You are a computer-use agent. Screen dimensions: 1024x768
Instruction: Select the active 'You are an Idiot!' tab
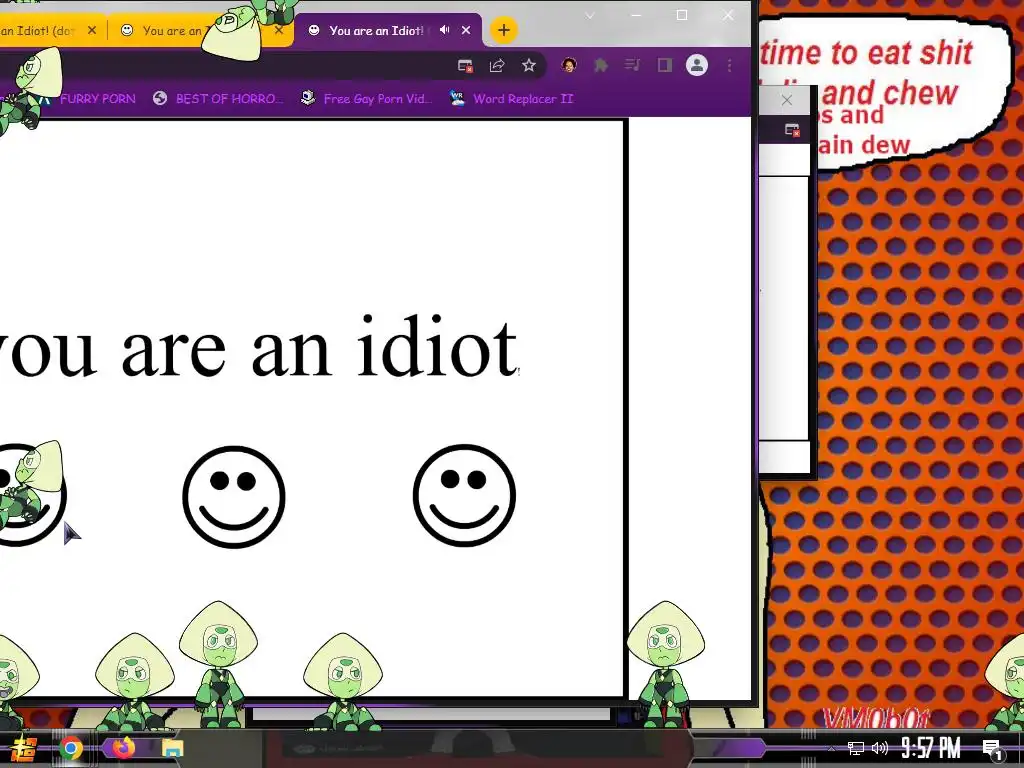[x=377, y=30]
